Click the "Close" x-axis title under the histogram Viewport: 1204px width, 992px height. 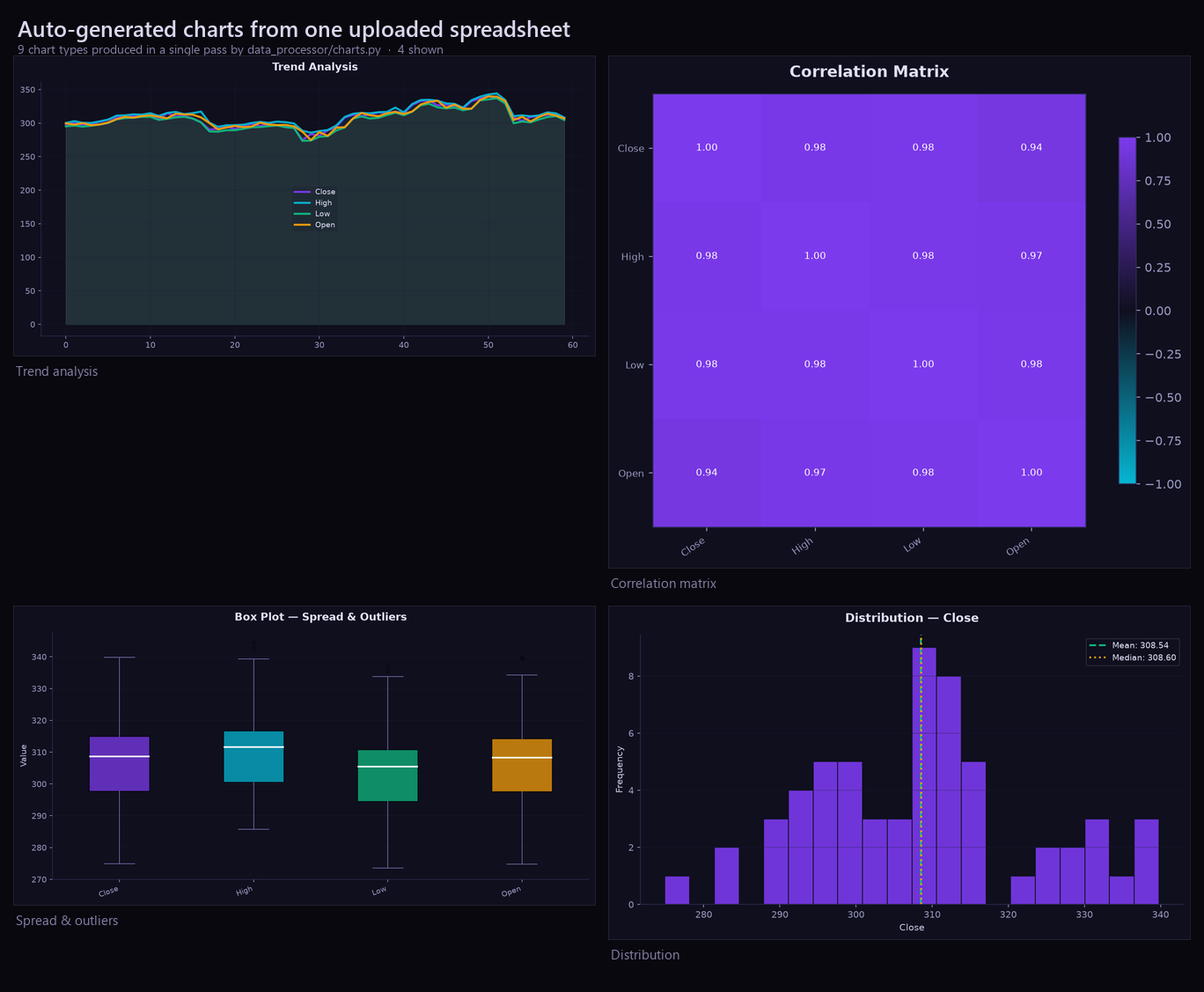coord(912,928)
